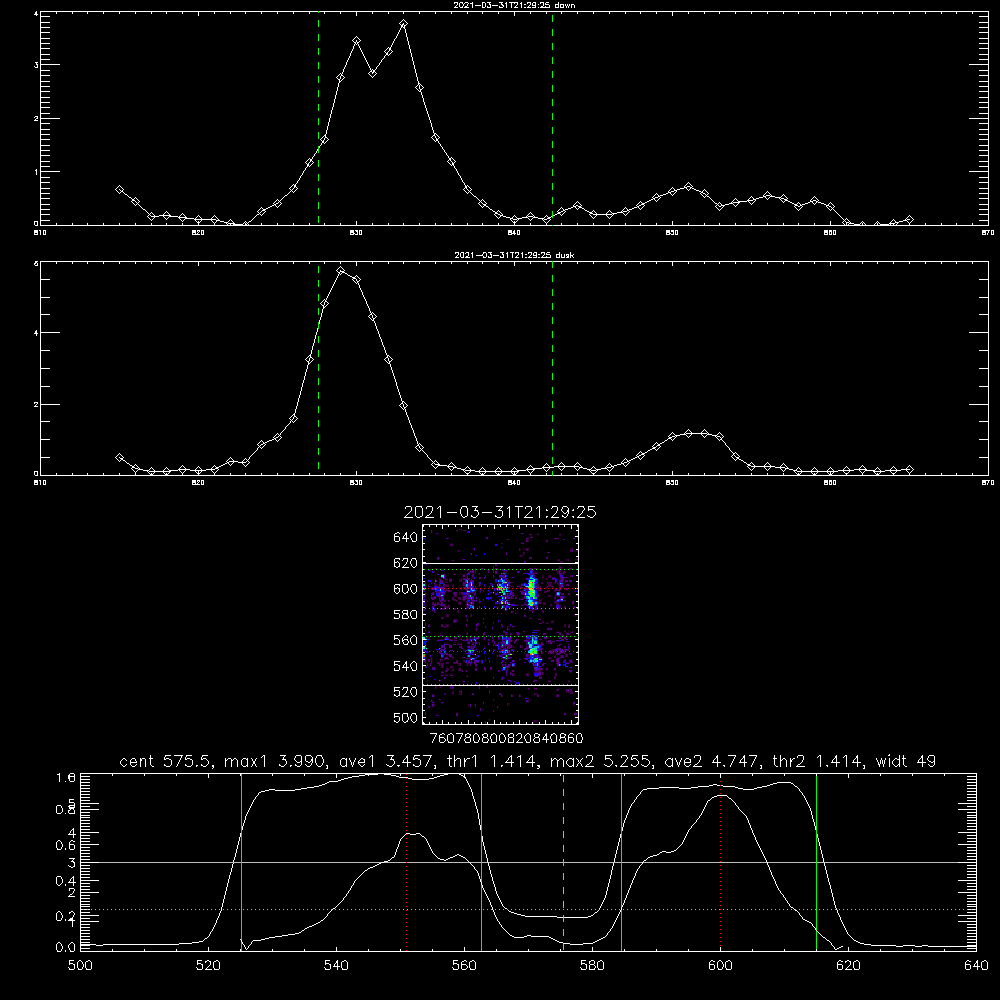Image resolution: width=1000 pixels, height=1000 pixels.
Task: Click the red dotted line at 600
Action: (721, 862)
